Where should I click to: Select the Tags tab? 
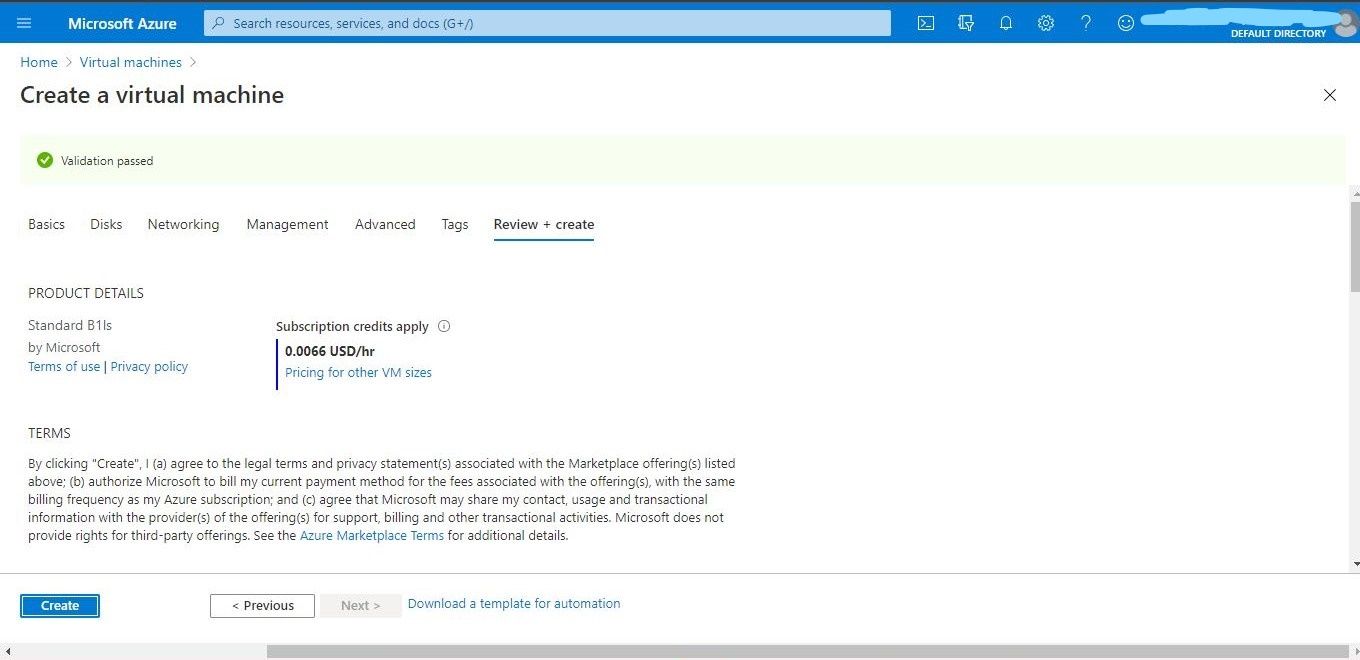click(x=454, y=224)
